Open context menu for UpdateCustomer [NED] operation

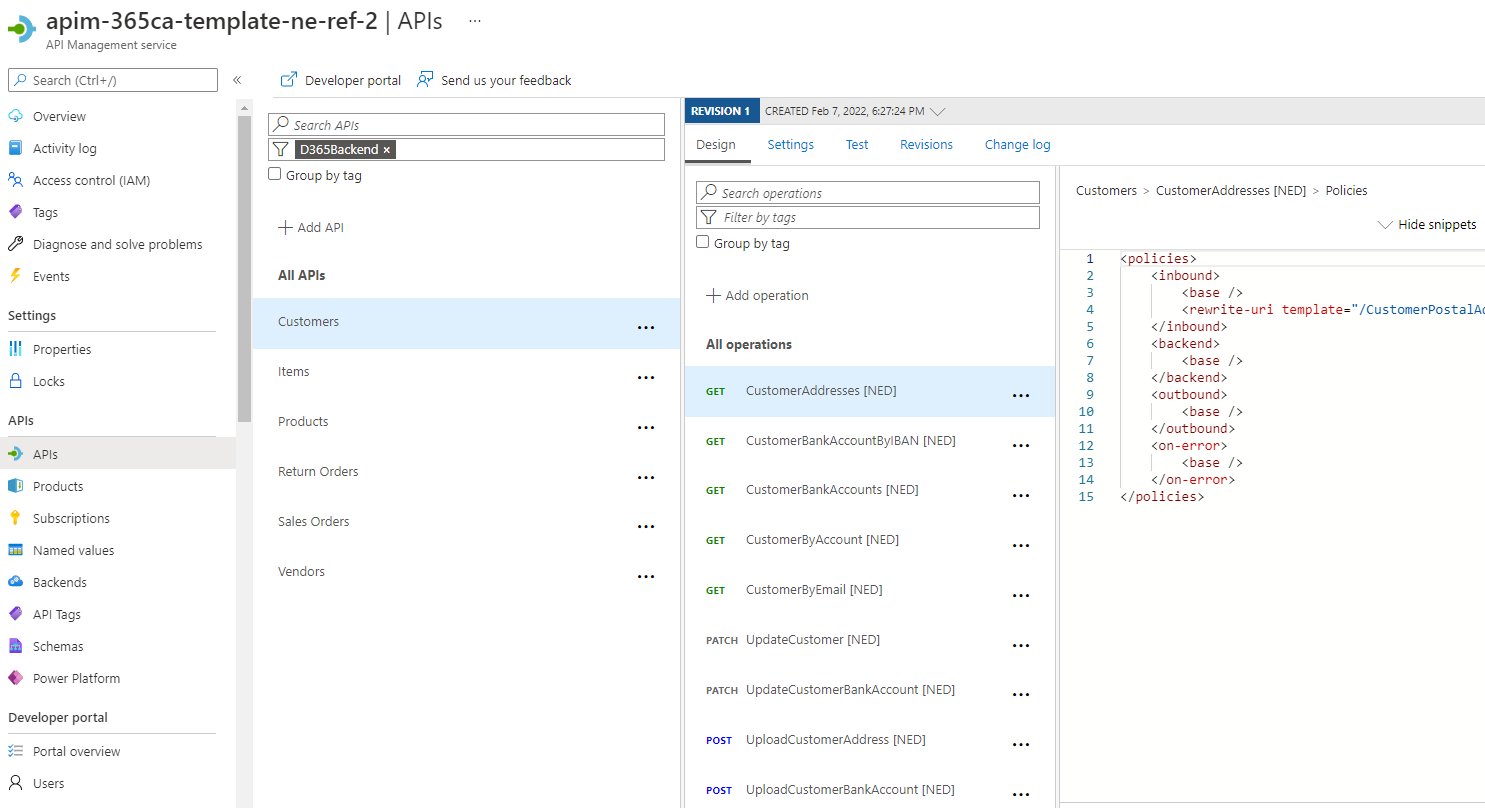coord(1021,646)
